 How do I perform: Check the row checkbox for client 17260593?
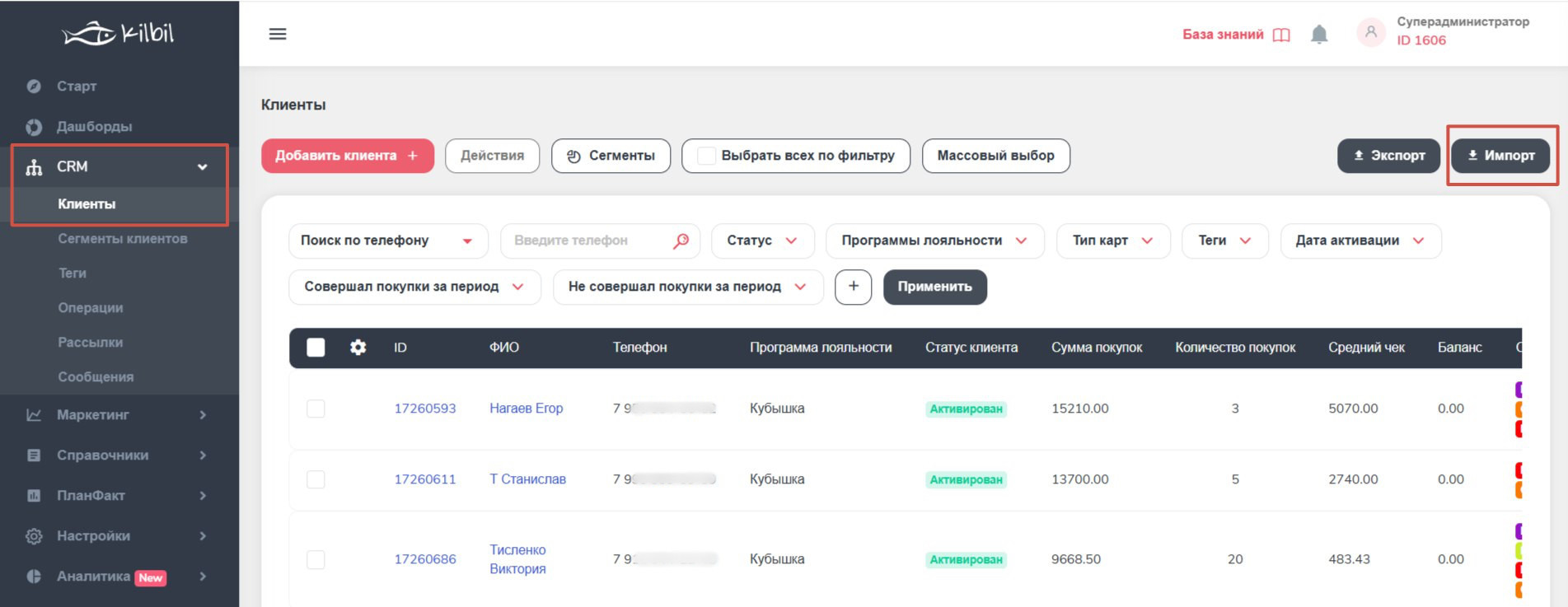tap(316, 409)
